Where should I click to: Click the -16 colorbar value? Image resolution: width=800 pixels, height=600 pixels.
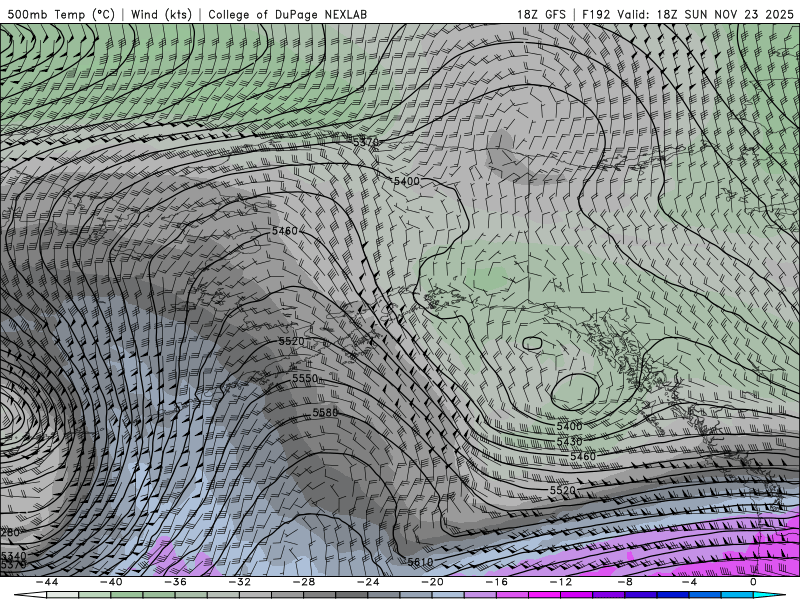point(496,582)
